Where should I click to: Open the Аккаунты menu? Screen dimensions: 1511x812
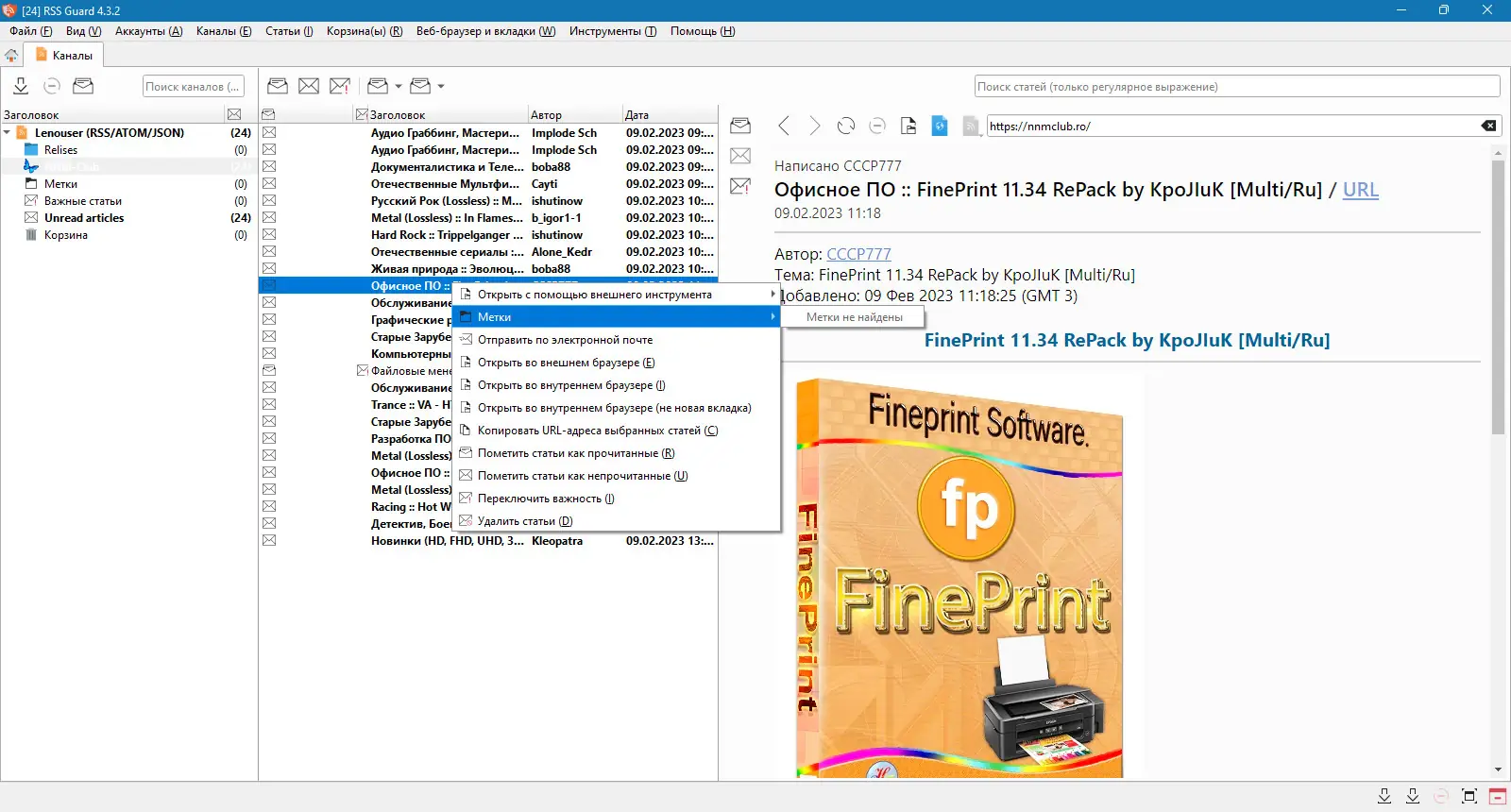(x=148, y=31)
